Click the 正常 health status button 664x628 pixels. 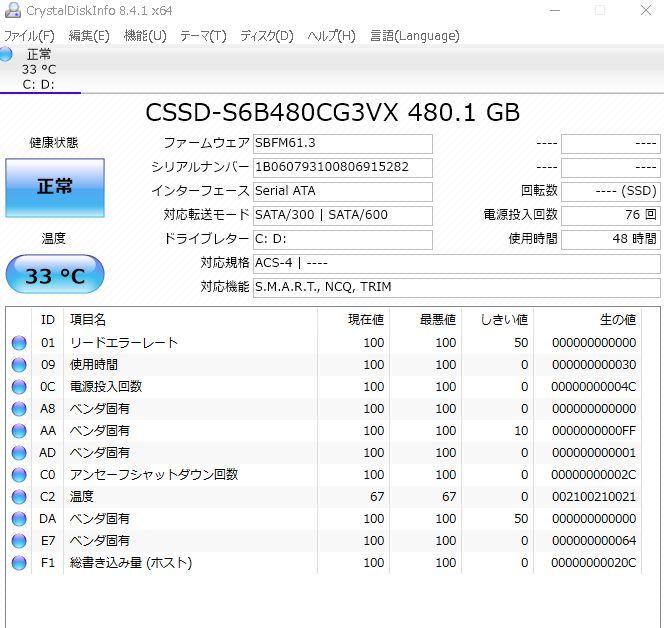click(x=55, y=187)
